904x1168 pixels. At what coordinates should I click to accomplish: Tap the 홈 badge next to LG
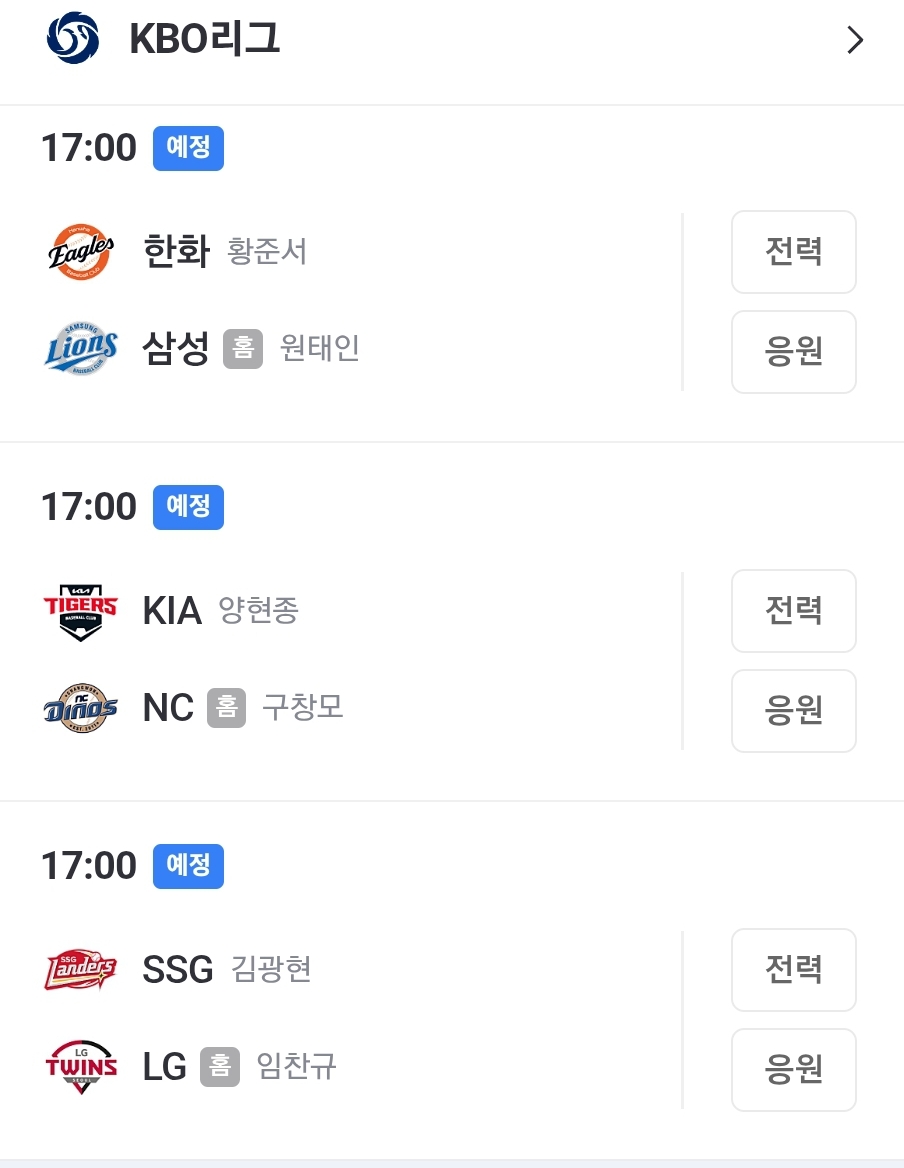click(x=220, y=1067)
